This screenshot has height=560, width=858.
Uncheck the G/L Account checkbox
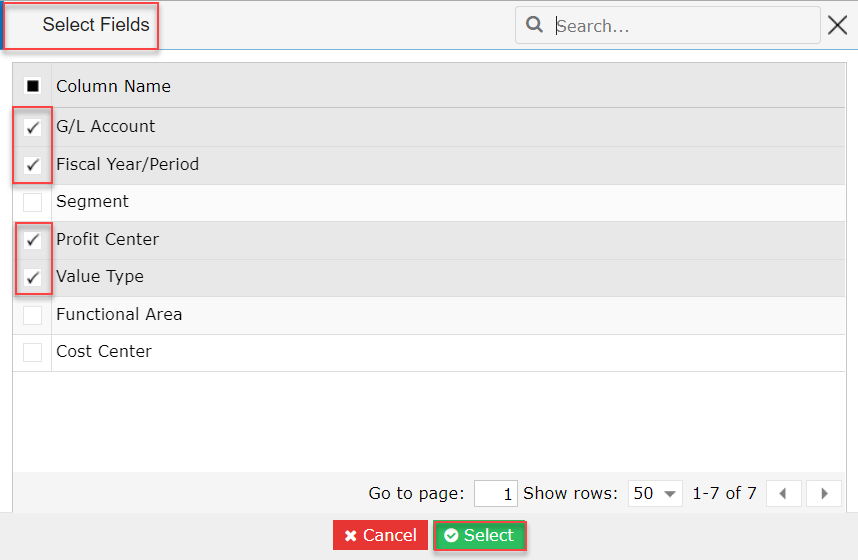33,127
